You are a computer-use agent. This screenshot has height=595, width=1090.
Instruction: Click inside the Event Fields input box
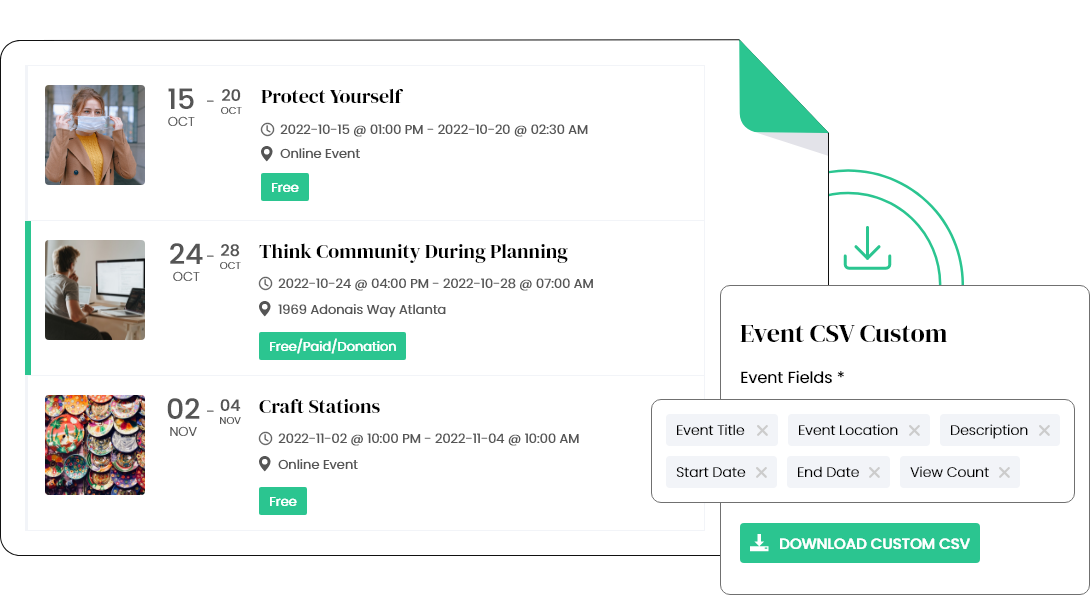[1040, 473]
